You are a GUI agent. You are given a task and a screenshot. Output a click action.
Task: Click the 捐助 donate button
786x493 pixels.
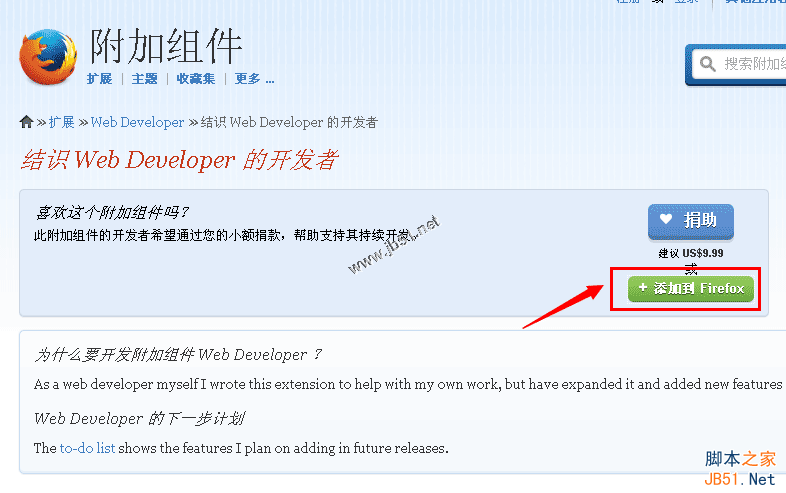pyautogui.click(x=691, y=221)
